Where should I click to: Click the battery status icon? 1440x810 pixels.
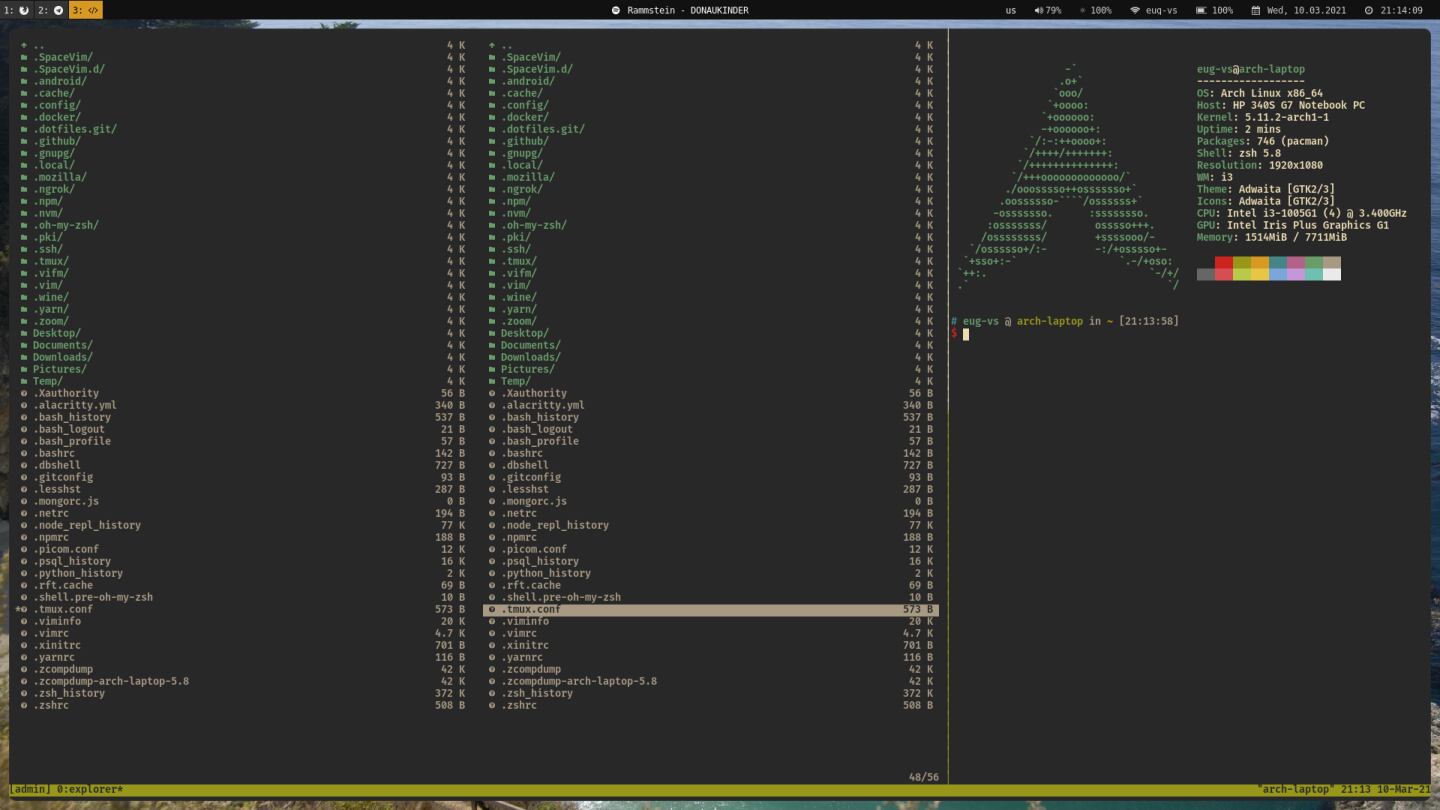click(1200, 10)
